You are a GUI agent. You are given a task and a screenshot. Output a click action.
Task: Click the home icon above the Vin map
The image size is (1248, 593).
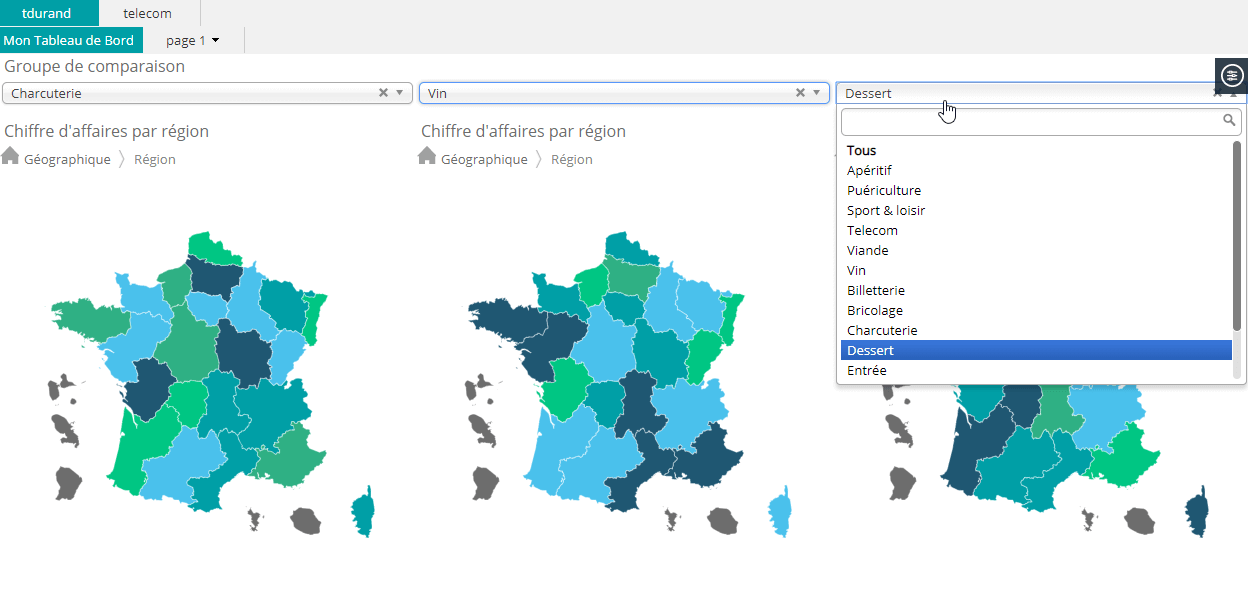[427, 155]
